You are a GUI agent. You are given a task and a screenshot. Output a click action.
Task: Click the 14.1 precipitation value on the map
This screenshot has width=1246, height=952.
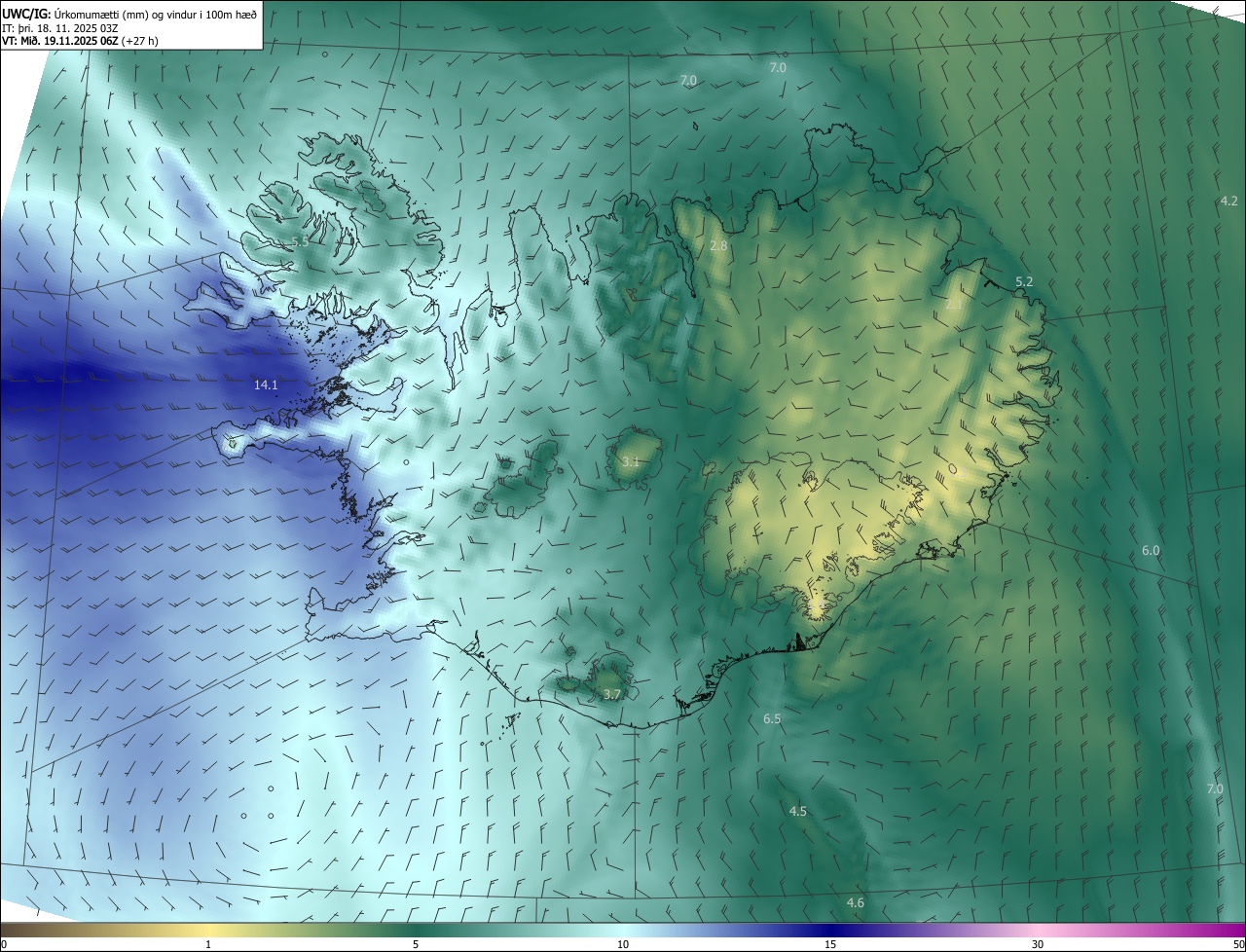[x=266, y=385]
